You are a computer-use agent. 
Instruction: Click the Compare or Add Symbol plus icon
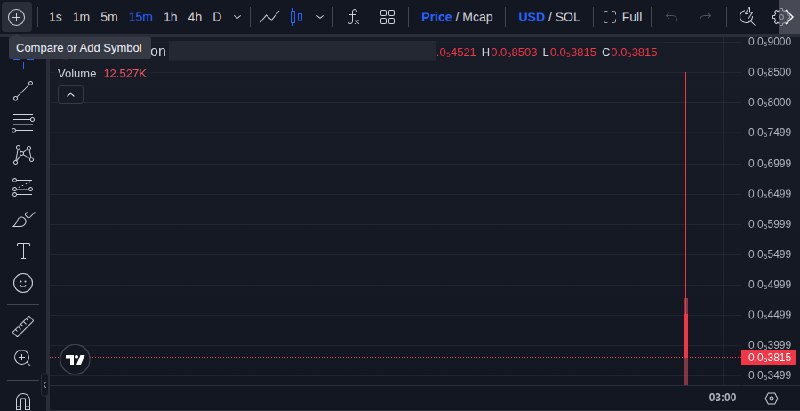[16, 17]
